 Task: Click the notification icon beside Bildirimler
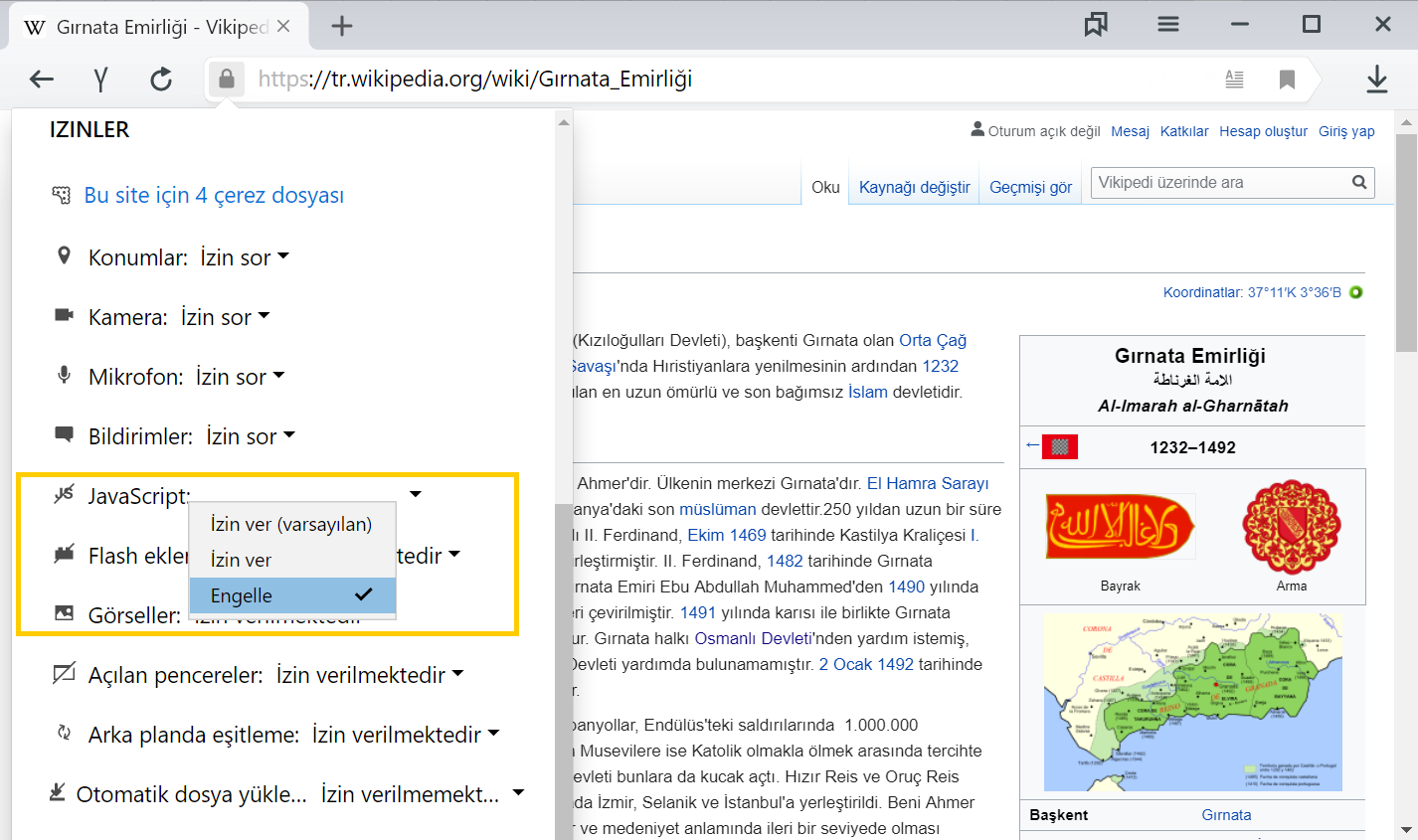[x=65, y=435]
